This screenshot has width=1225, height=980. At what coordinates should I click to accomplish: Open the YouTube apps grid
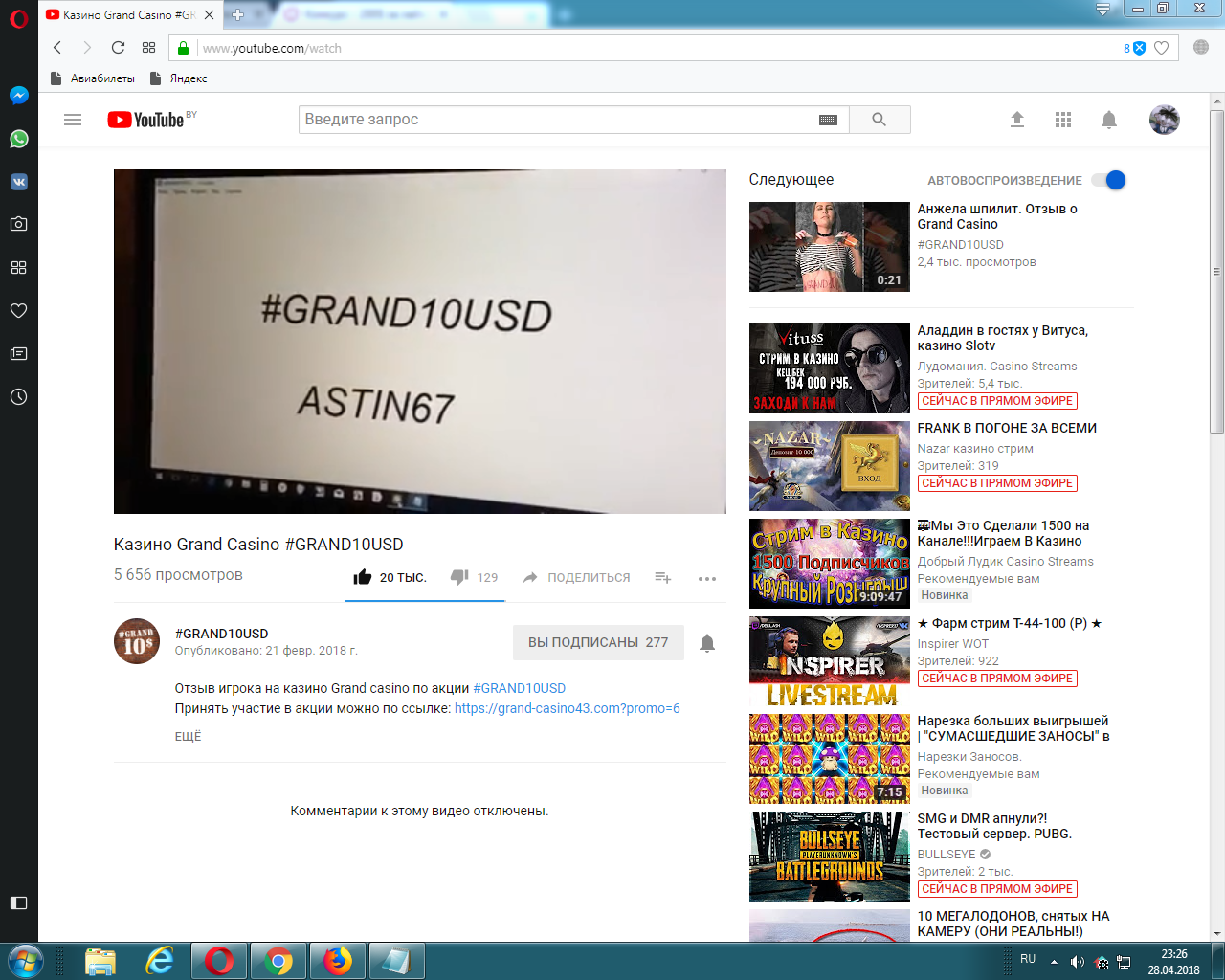pos(1063,120)
